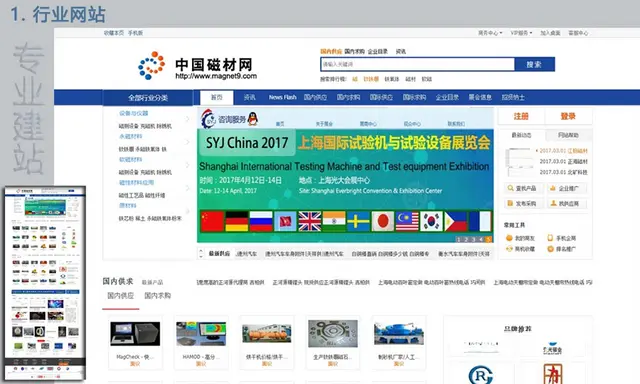Image resolution: width=640 pixels, height=384 pixels.
Task: Open the VIP服务 dropdown in the top bar
Action: [x=521, y=33]
